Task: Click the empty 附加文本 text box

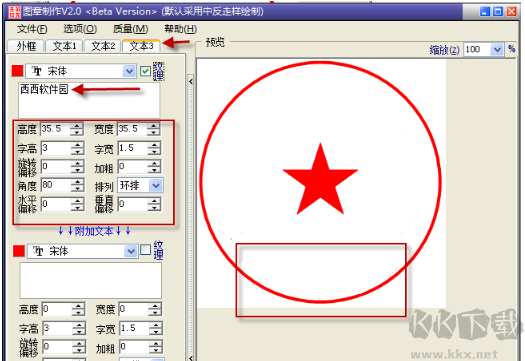Action: tap(91, 280)
